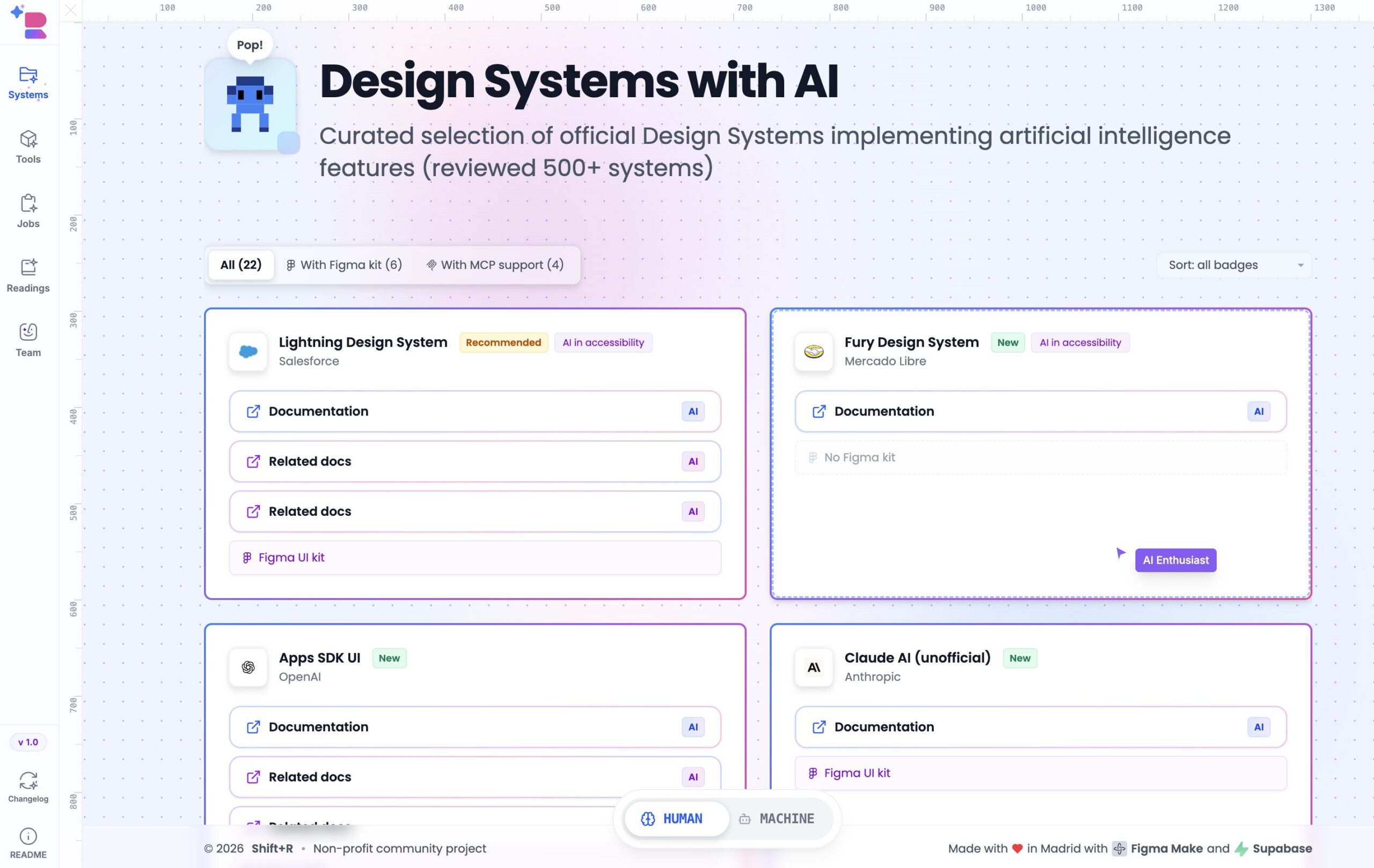Open the Jobs panel from the sidebar
This screenshot has width=1374, height=868.
(28, 211)
